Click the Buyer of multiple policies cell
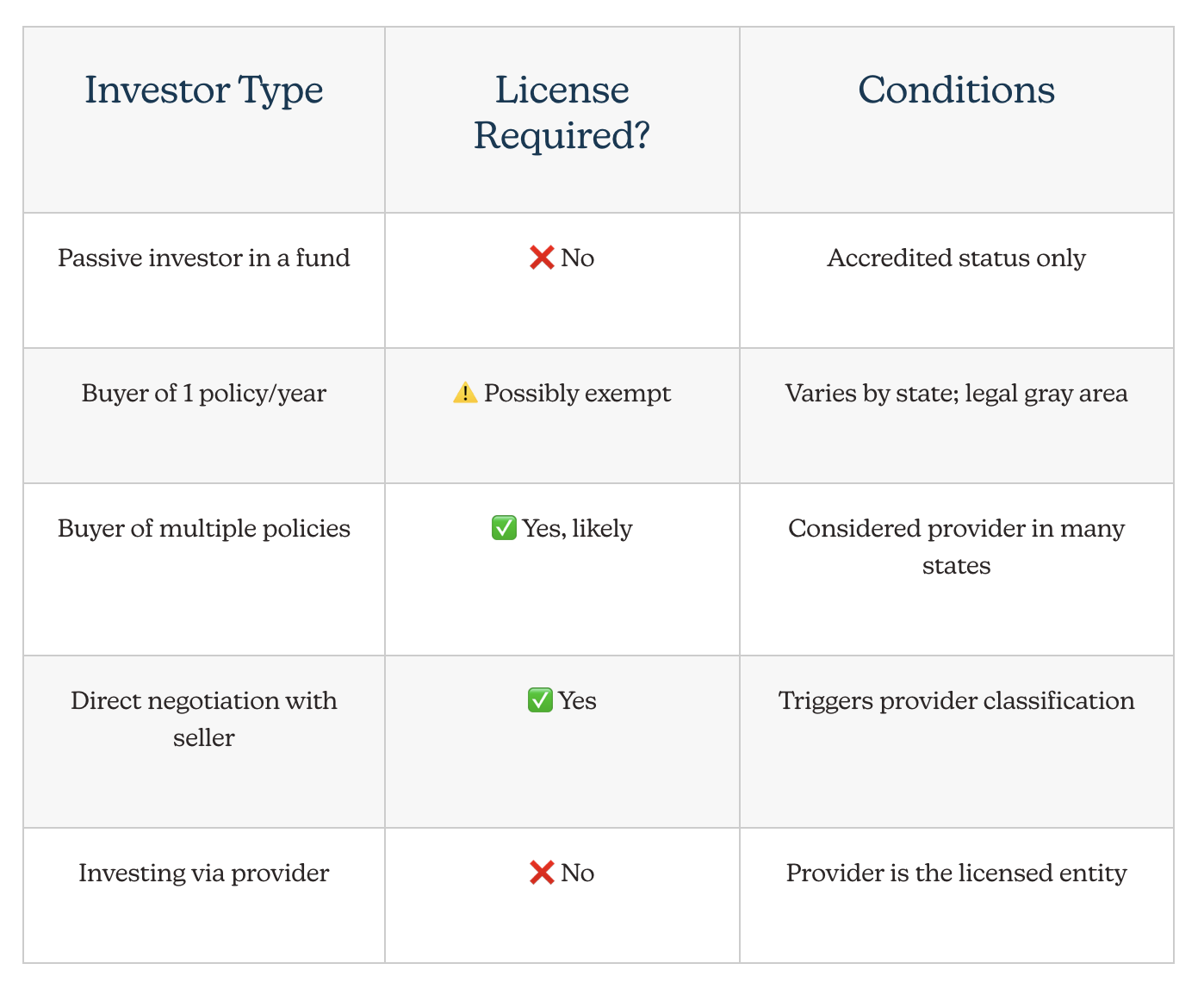Image resolution: width=1204 pixels, height=982 pixels. click(x=204, y=569)
